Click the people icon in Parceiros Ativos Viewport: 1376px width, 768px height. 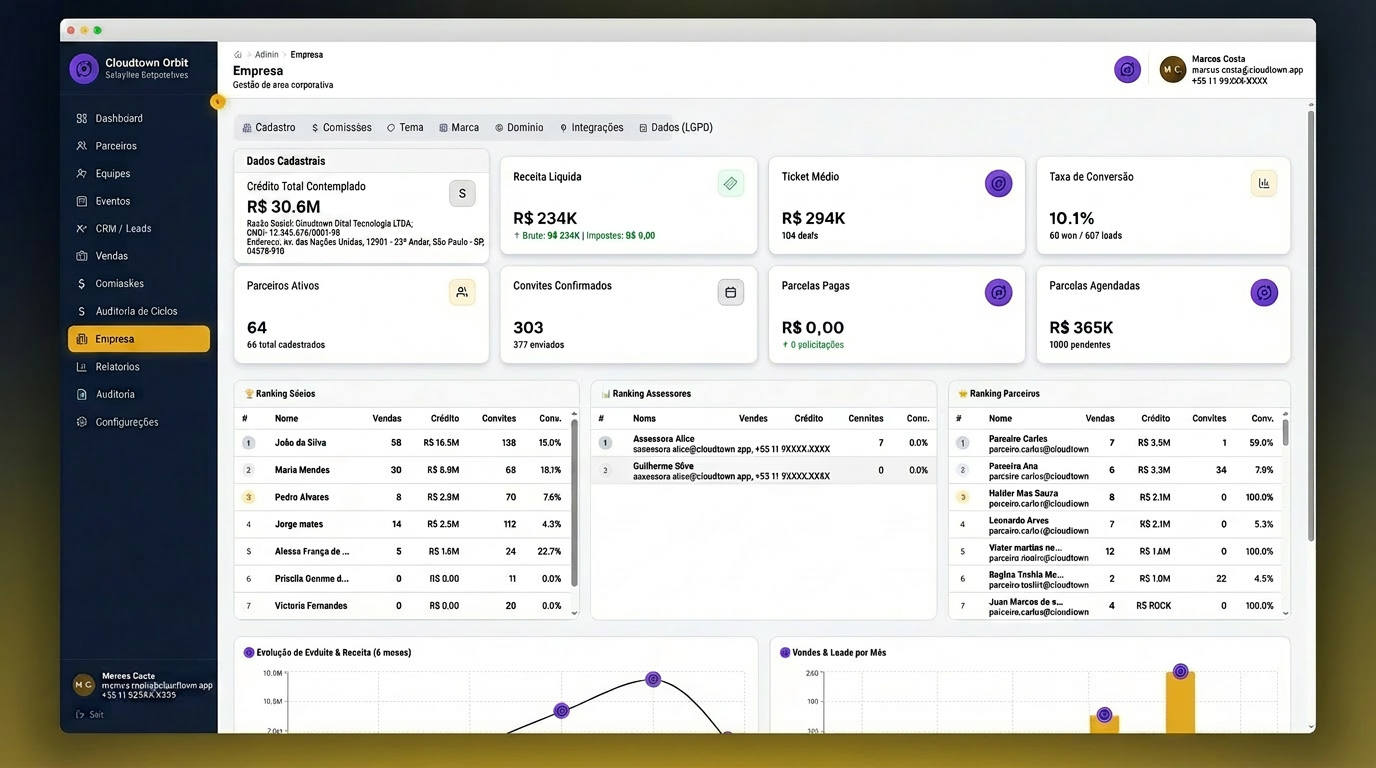coord(462,293)
